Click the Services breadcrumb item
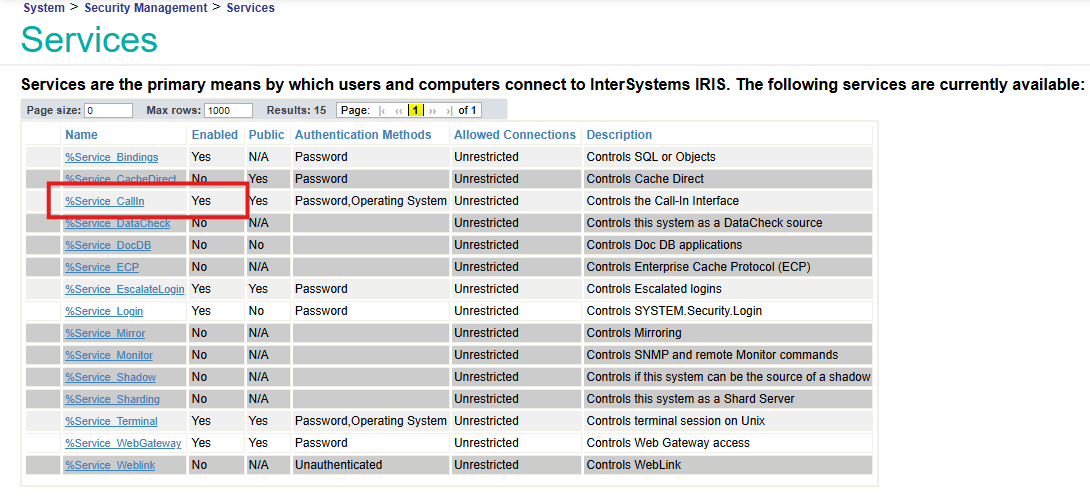Image resolution: width=1090 pixels, height=499 pixels. coord(251,8)
